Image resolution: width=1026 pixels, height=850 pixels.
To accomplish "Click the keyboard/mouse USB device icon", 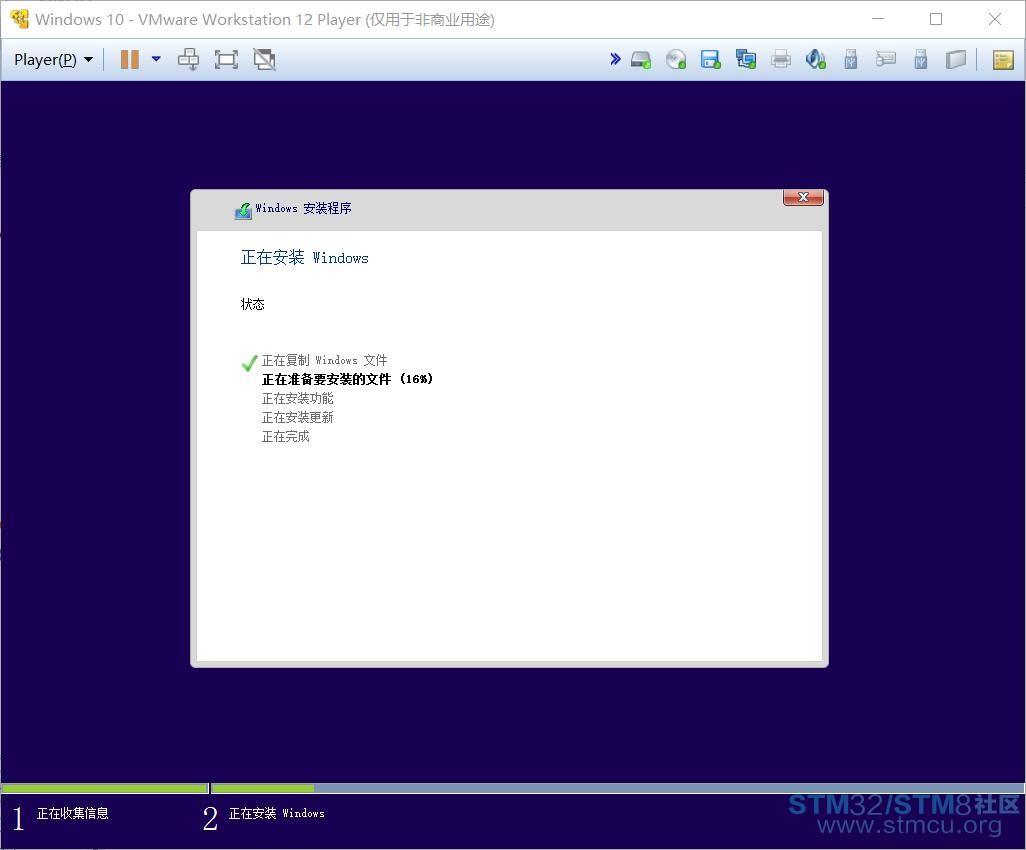I will click(x=886, y=60).
